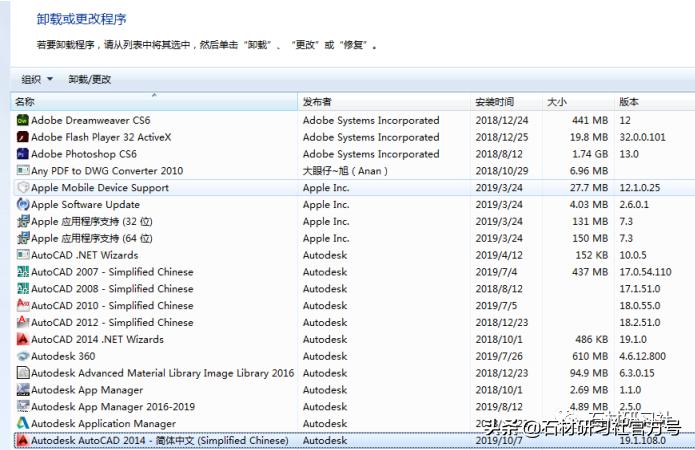Image resolution: width=695 pixels, height=450 pixels.
Task: Select AutoCAD 2010 - Simplified Chinese text
Action: click(112, 305)
